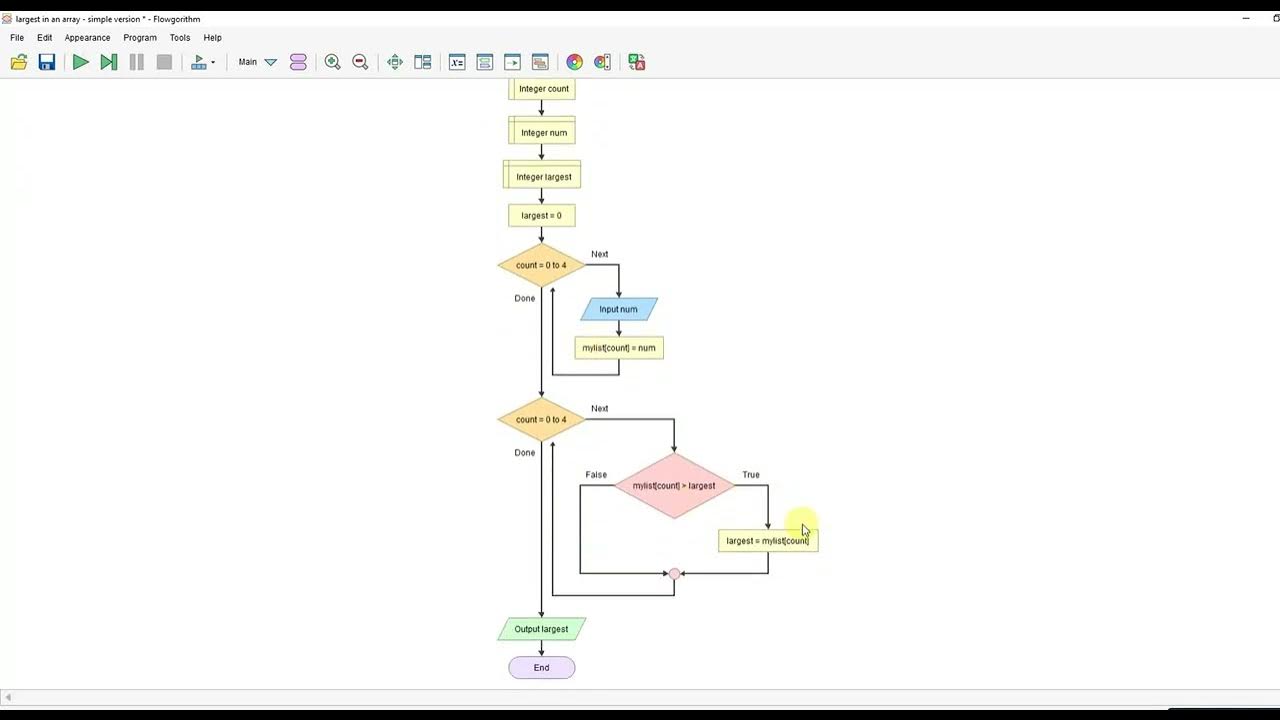The height and width of the screenshot is (720, 1280).
Task: Zoom in on the flowchart
Action: click(x=333, y=62)
